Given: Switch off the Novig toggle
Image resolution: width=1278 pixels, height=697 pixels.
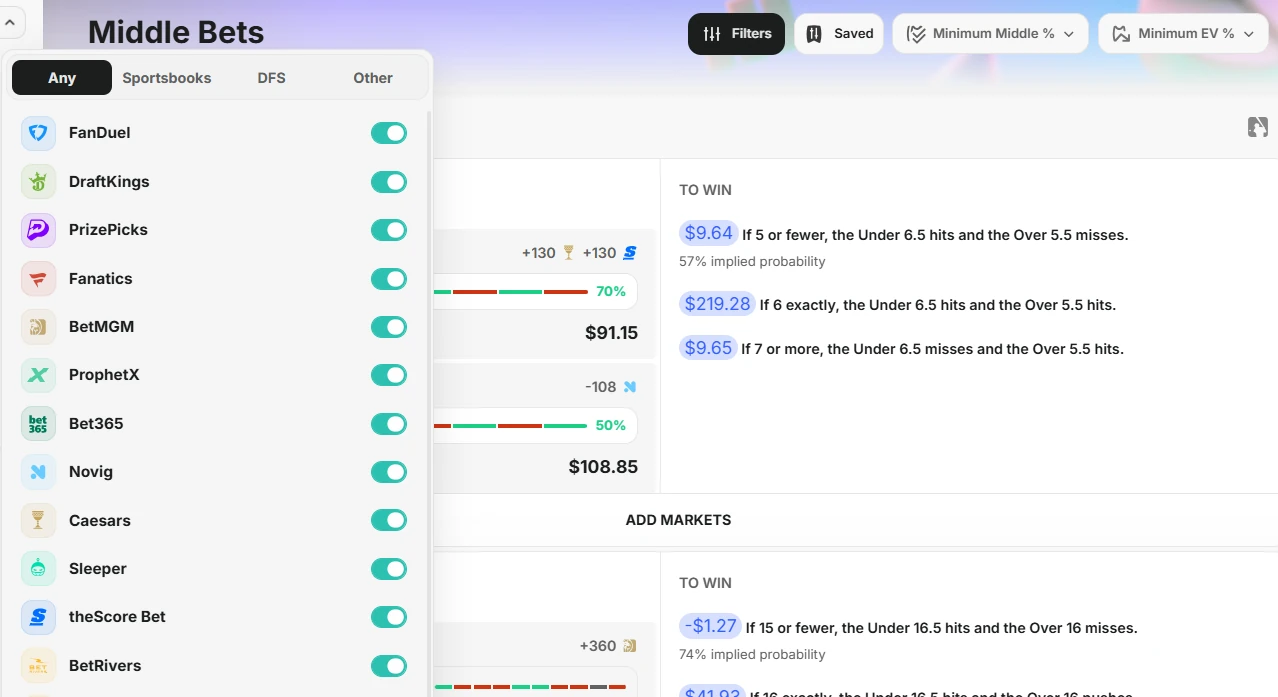Looking at the screenshot, I should tap(389, 472).
